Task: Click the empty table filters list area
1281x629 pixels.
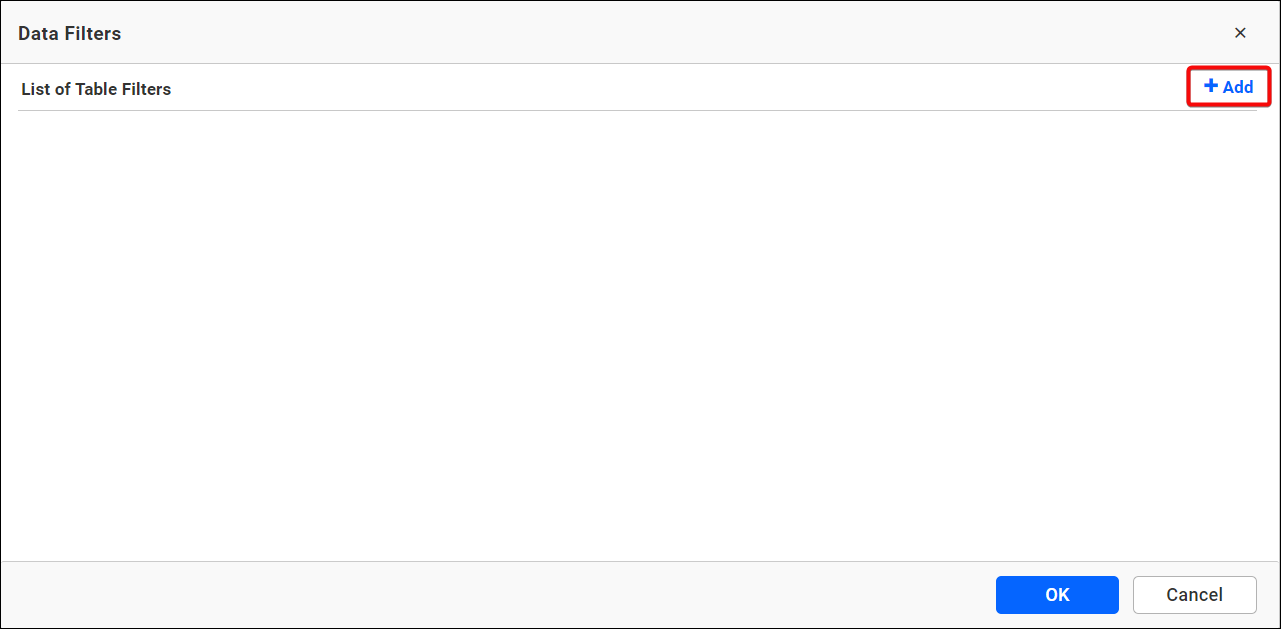Action: 638,335
